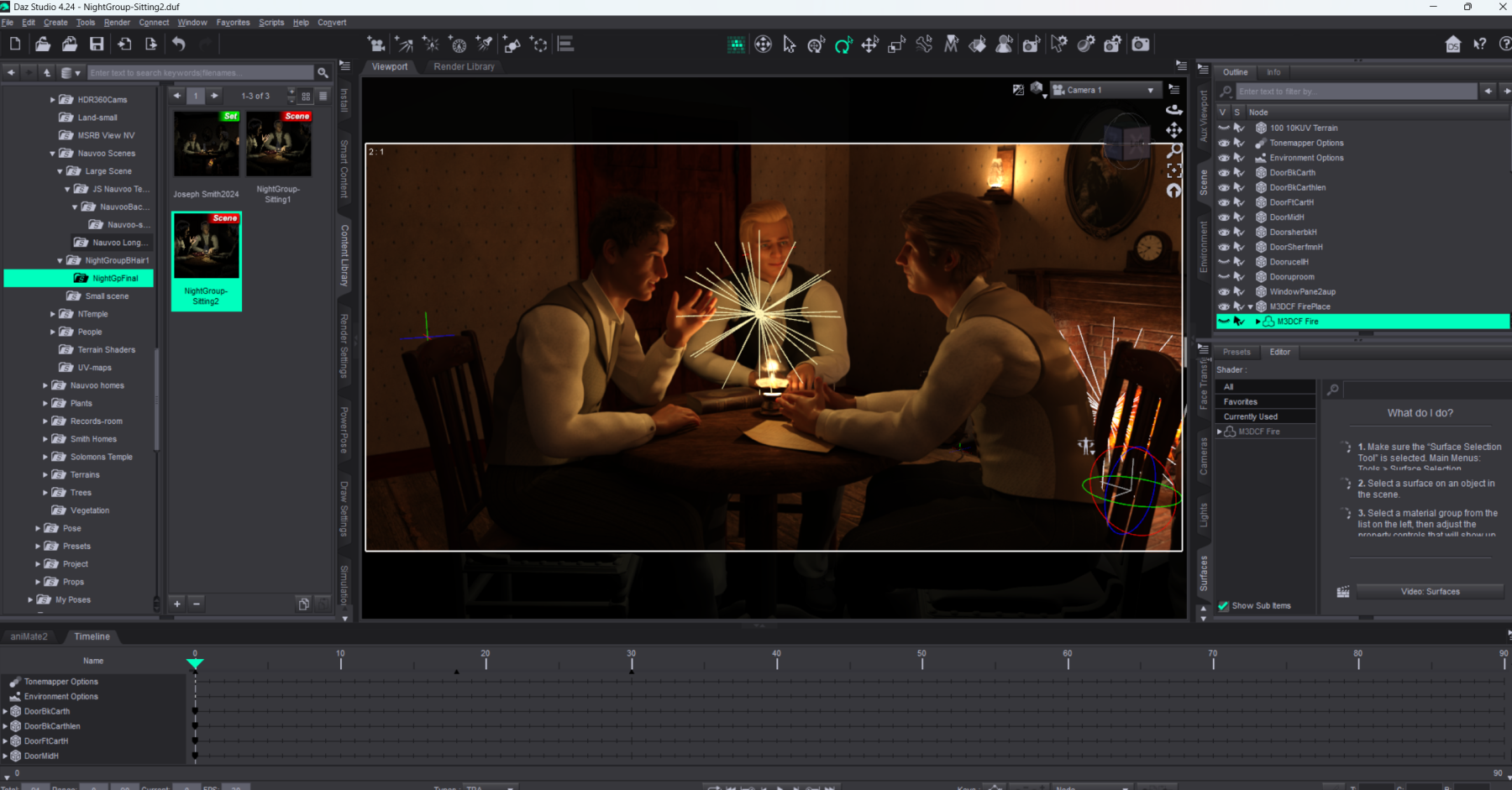The height and width of the screenshot is (790, 1512).
Task: Select the Rotate tool in the toolbar
Action: point(843,44)
